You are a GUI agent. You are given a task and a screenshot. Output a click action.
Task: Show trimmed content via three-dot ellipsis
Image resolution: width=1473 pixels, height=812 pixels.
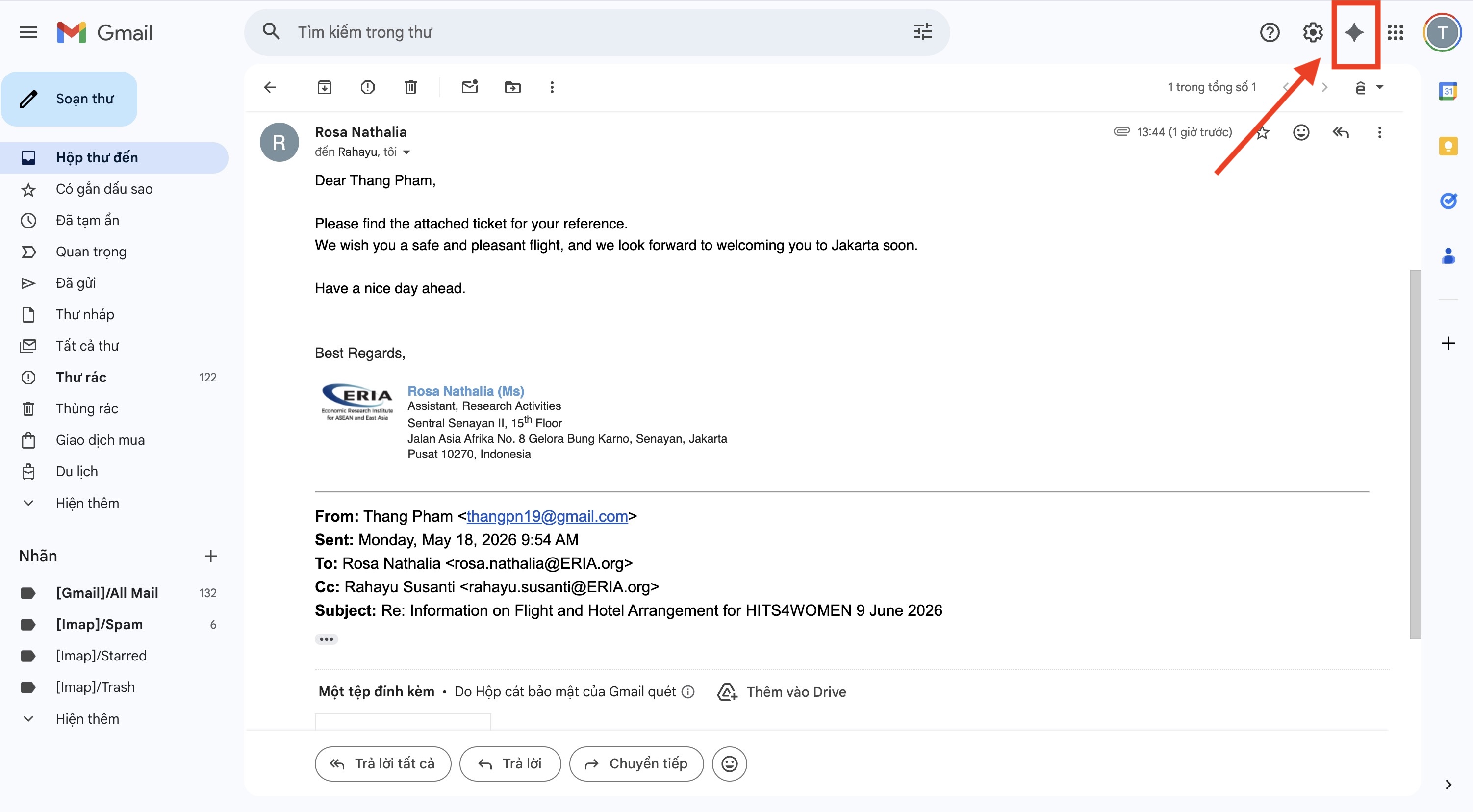(x=326, y=639)
